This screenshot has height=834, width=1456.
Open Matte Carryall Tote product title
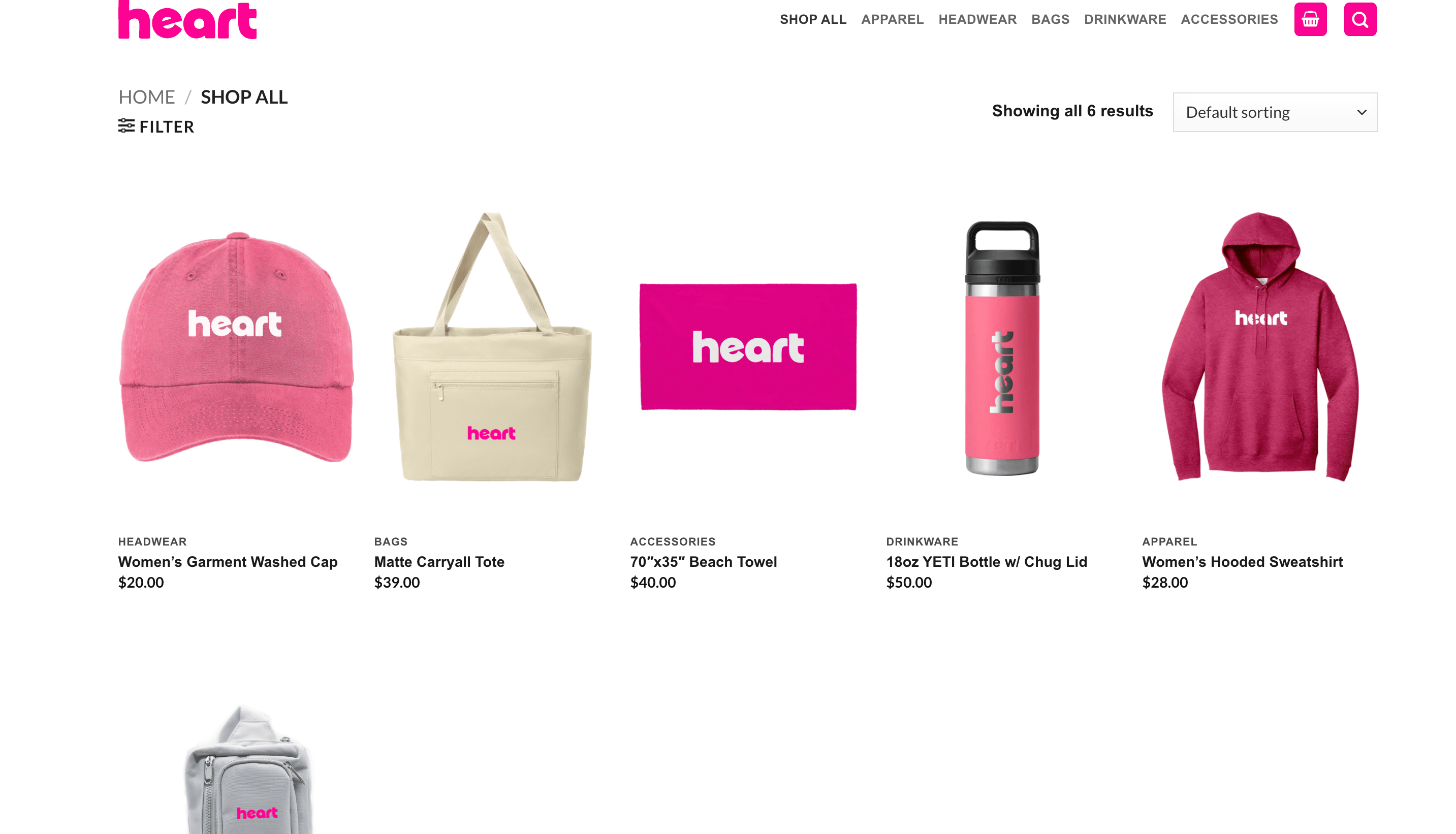(x=439, y=562)
